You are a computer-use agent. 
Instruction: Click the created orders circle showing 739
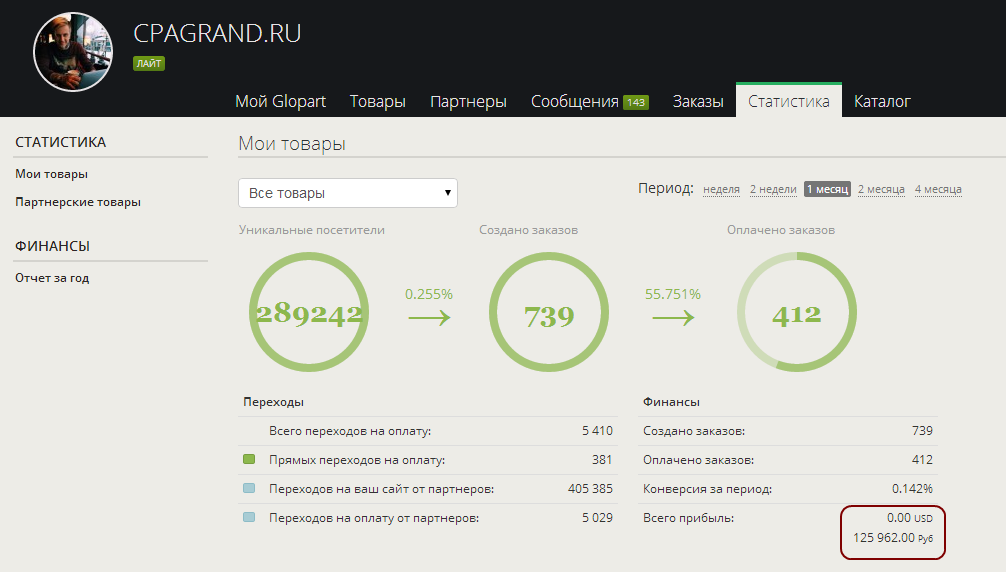(549, 312)
